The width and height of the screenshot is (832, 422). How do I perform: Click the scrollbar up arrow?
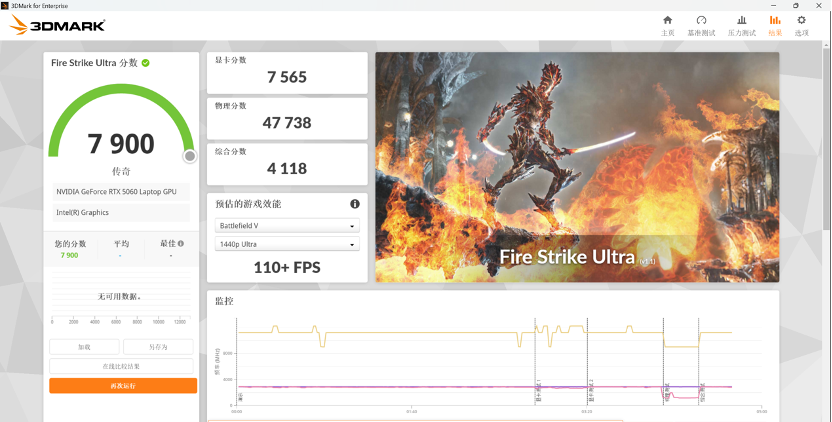pyautogui.click(x=827, y=46)
